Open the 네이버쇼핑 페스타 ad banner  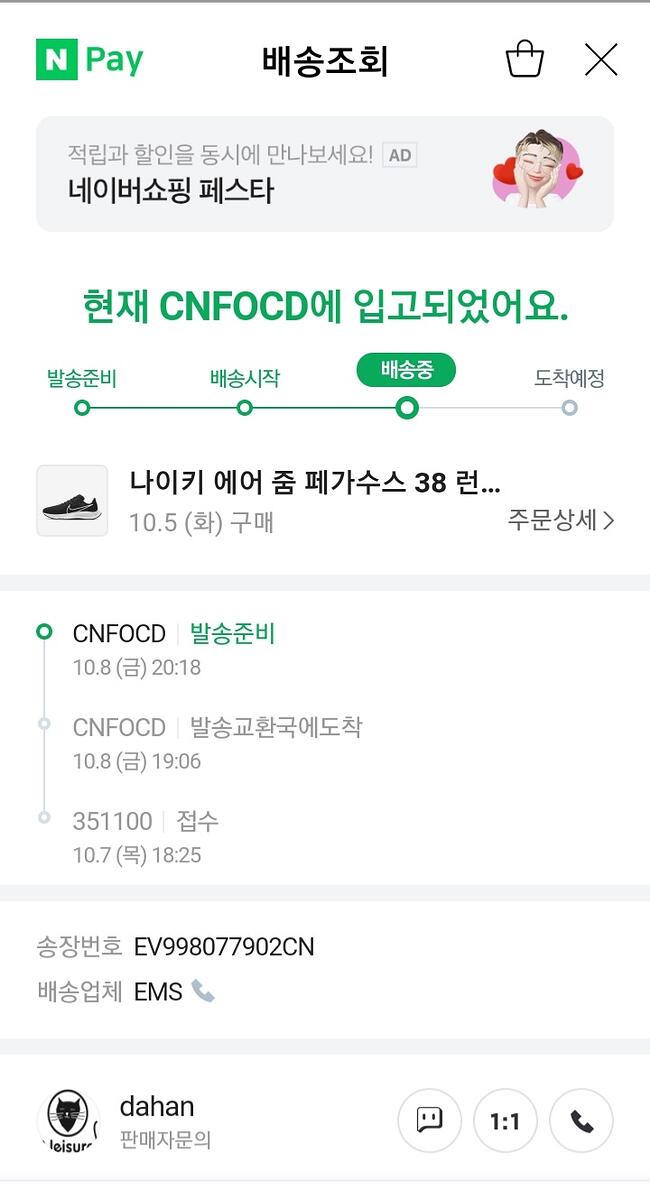pos(325,174)
